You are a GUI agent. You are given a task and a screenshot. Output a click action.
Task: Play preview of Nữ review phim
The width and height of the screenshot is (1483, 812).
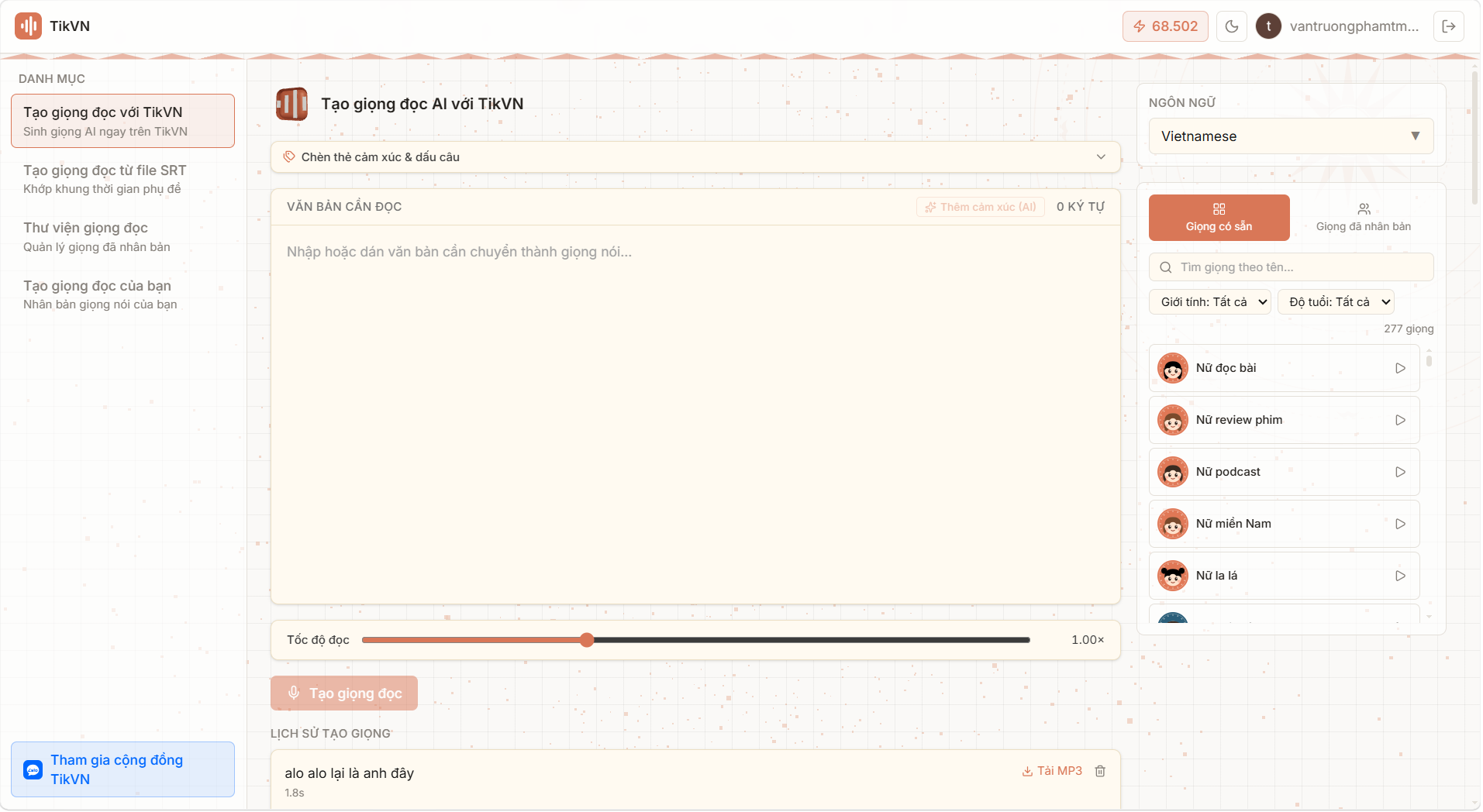click(1400, 420)
